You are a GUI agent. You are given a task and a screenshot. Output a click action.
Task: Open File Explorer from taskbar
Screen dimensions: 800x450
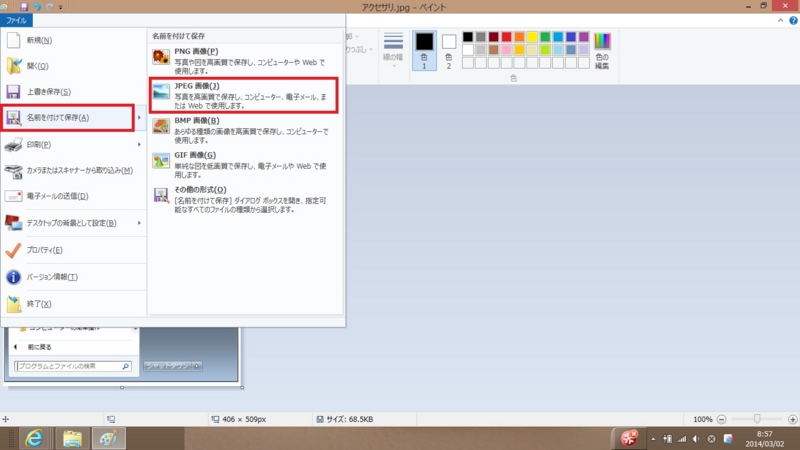point(72,438)
